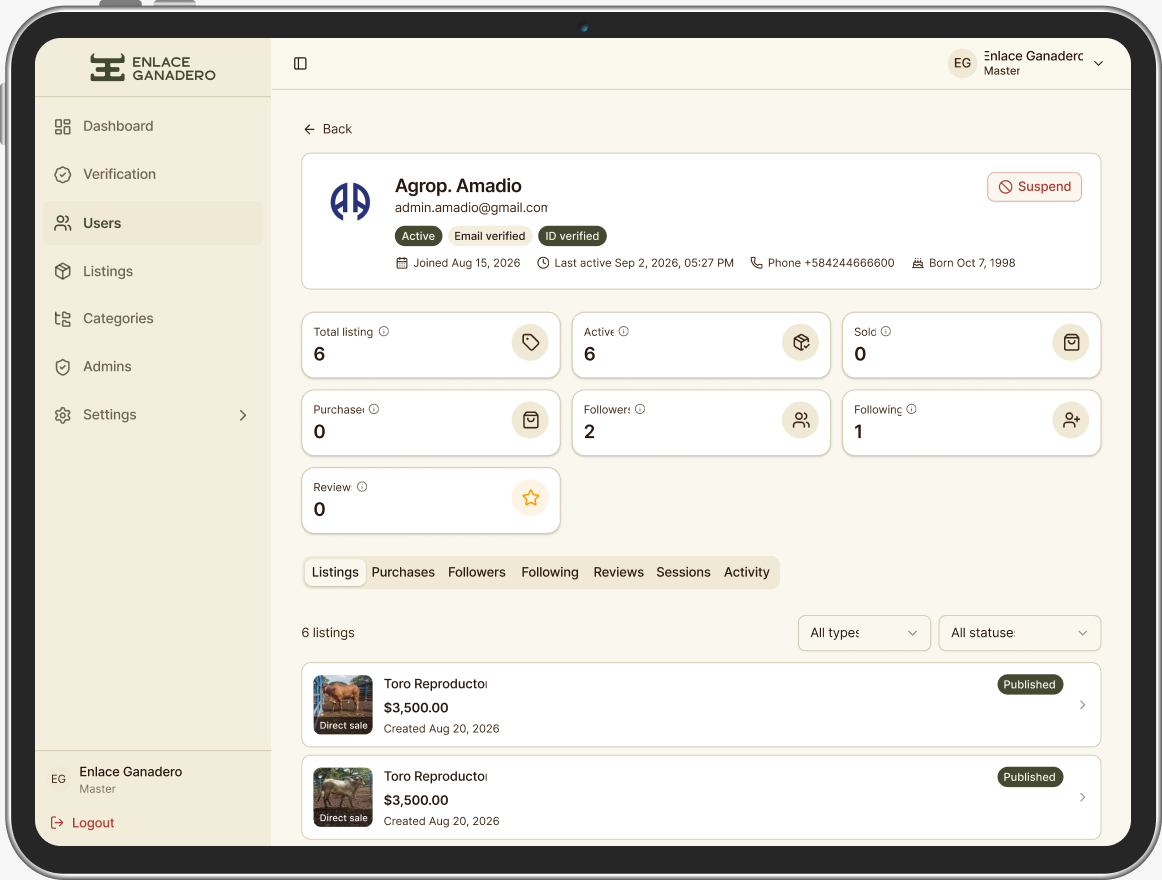Click the info icon next to Active
Viewport: 1162px width, 880px height.
[x=624, y=331]
